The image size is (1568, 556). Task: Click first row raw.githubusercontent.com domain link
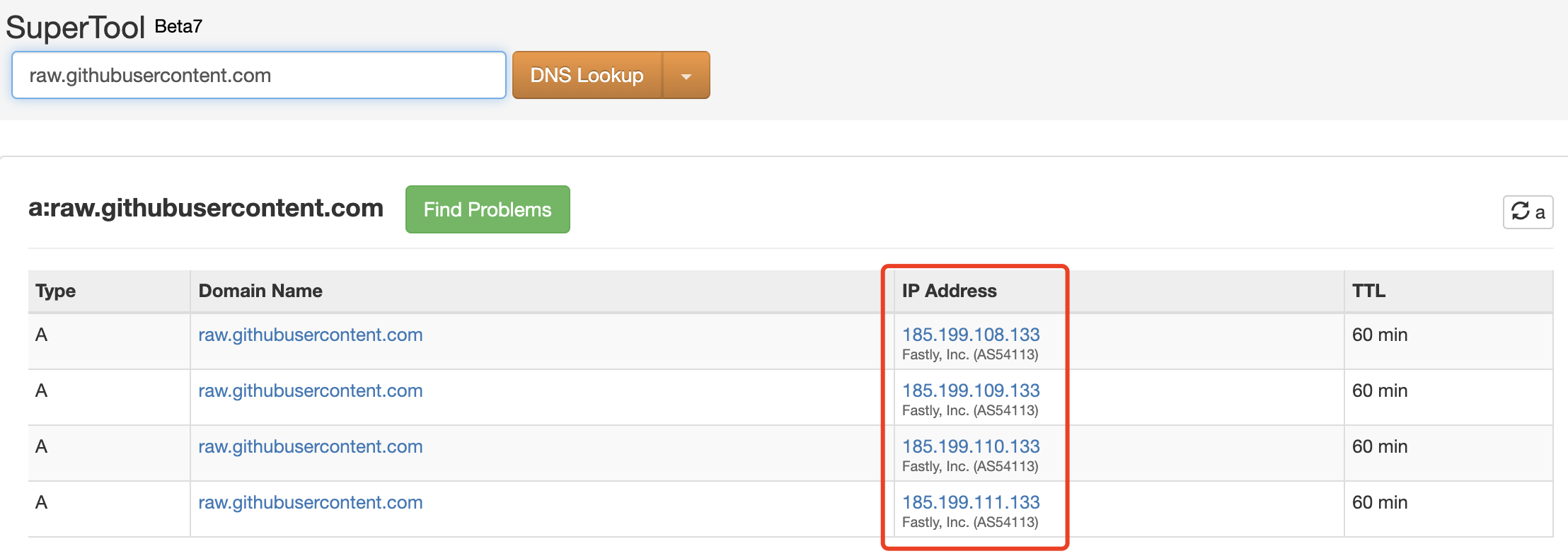(310, 335)
